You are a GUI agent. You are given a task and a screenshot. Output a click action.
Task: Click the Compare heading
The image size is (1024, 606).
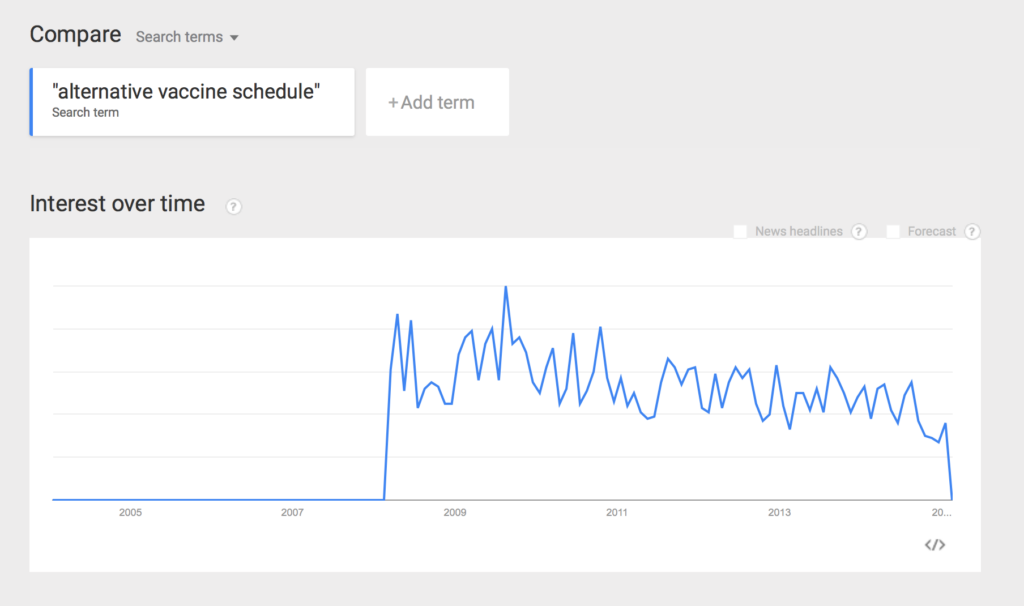coord(75,34)
